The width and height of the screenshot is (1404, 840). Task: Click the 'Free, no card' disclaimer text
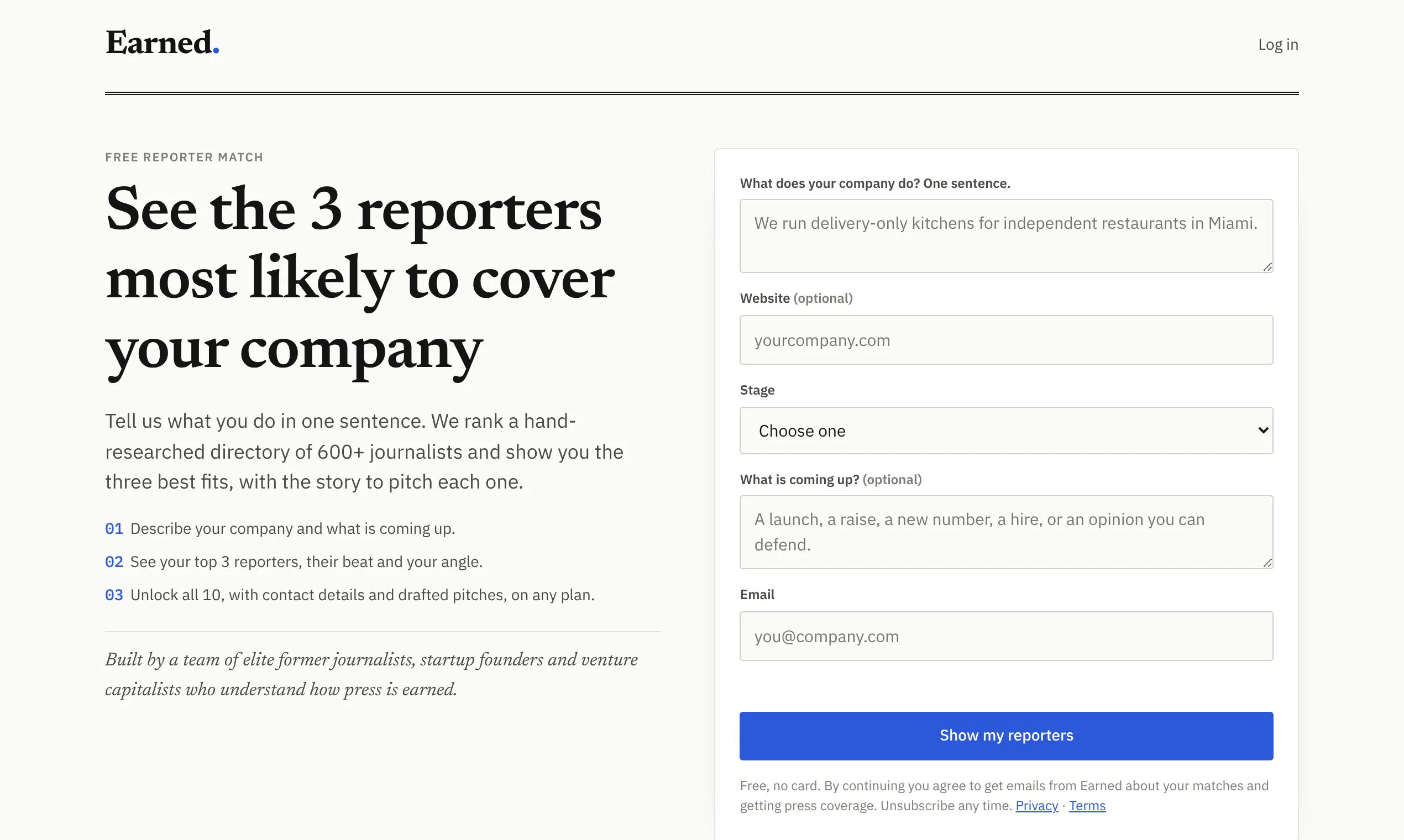(x=1004, y=795)
